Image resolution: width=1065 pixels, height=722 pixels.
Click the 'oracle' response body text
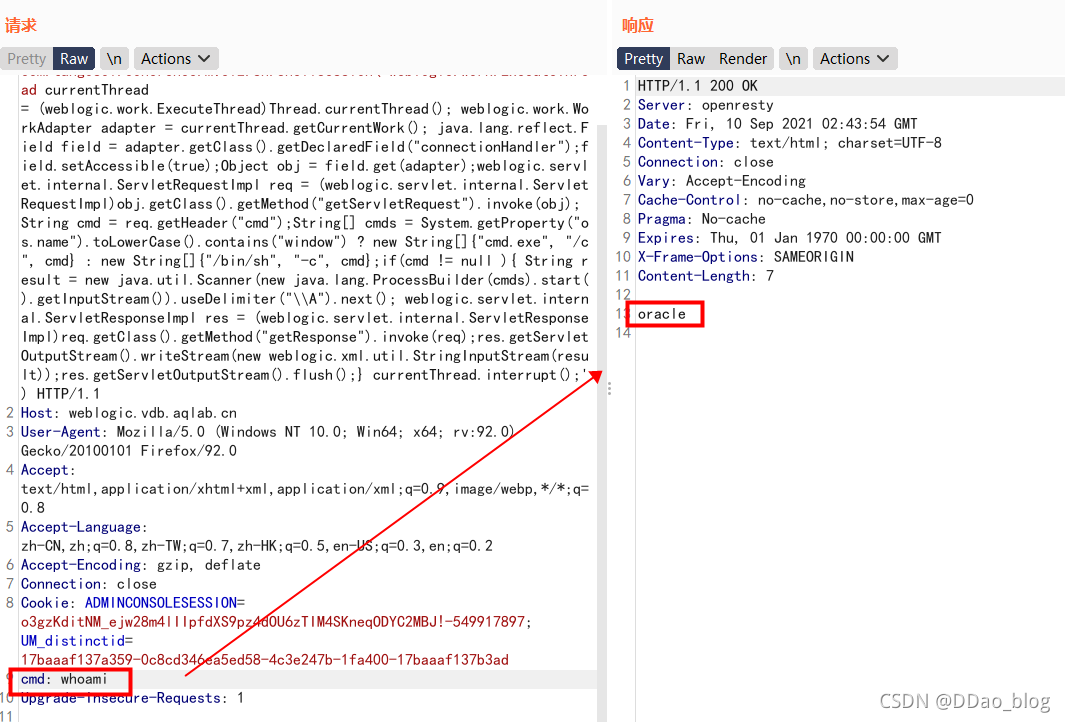point(662,314)
